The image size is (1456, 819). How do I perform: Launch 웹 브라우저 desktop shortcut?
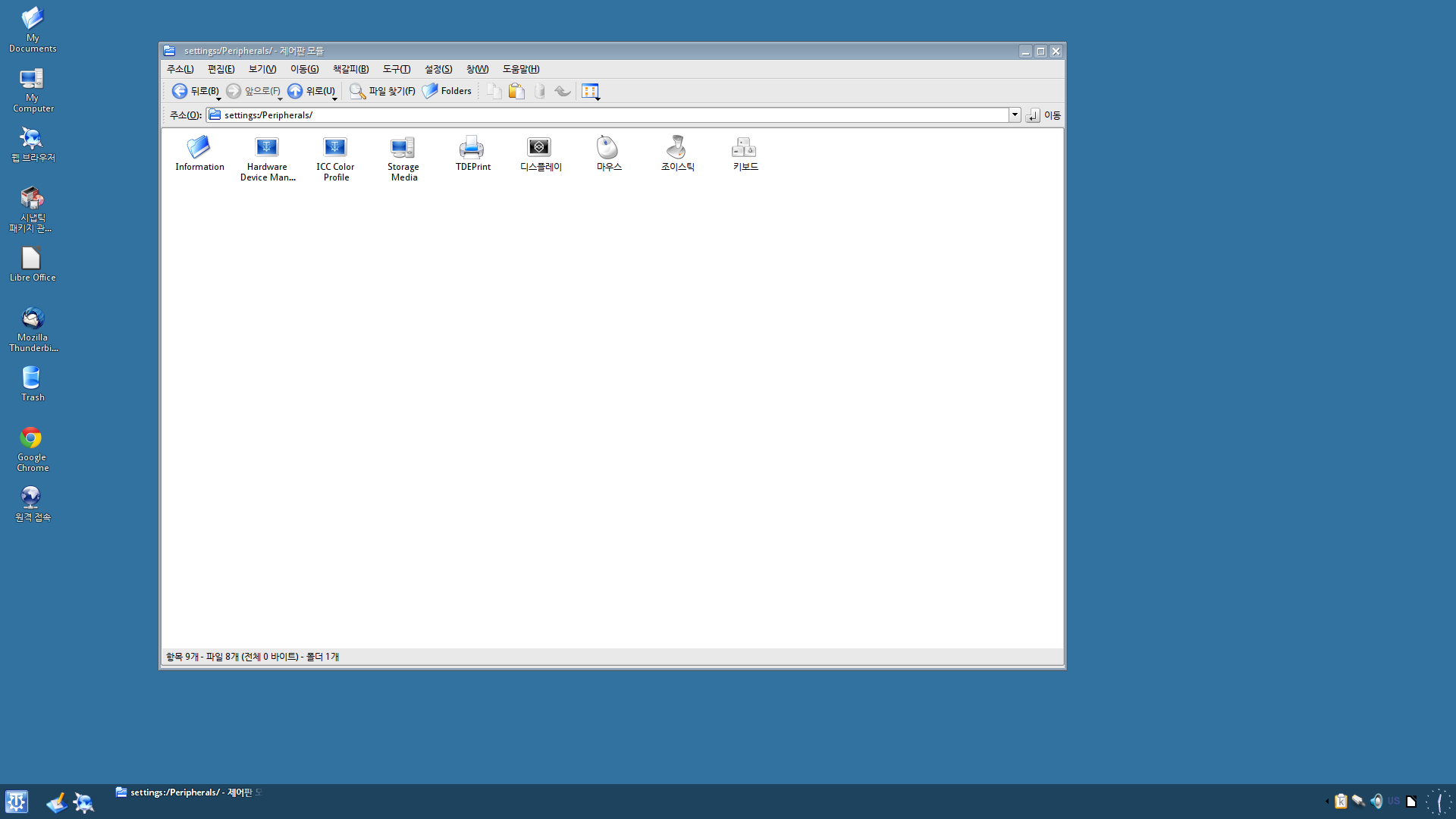coord(33,144)
